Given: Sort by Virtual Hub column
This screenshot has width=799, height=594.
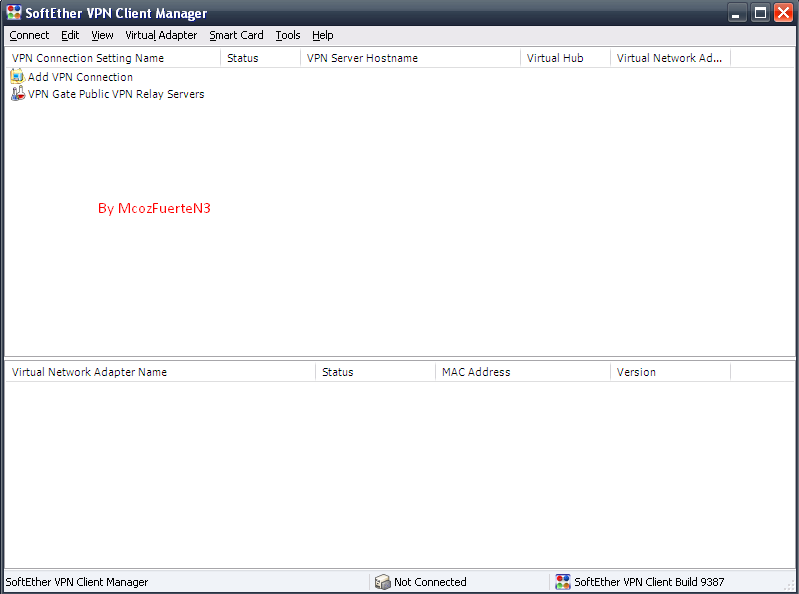Looking at the screenshot, I should point(565,58).
